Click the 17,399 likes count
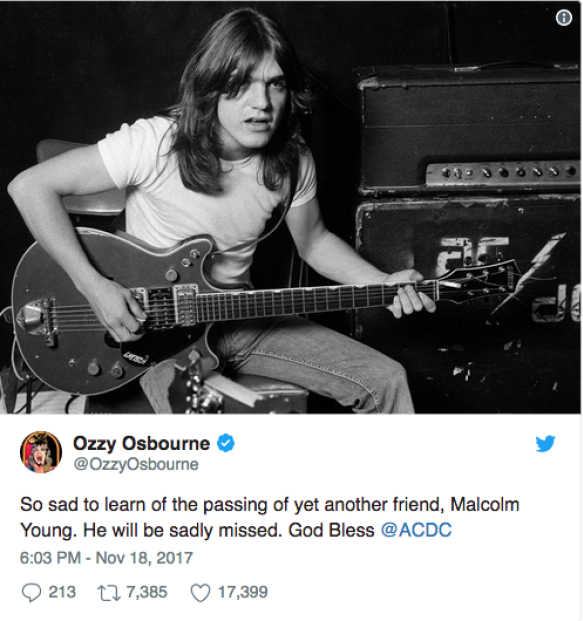Screen dimensions: 583x621 tap(243, 592)
